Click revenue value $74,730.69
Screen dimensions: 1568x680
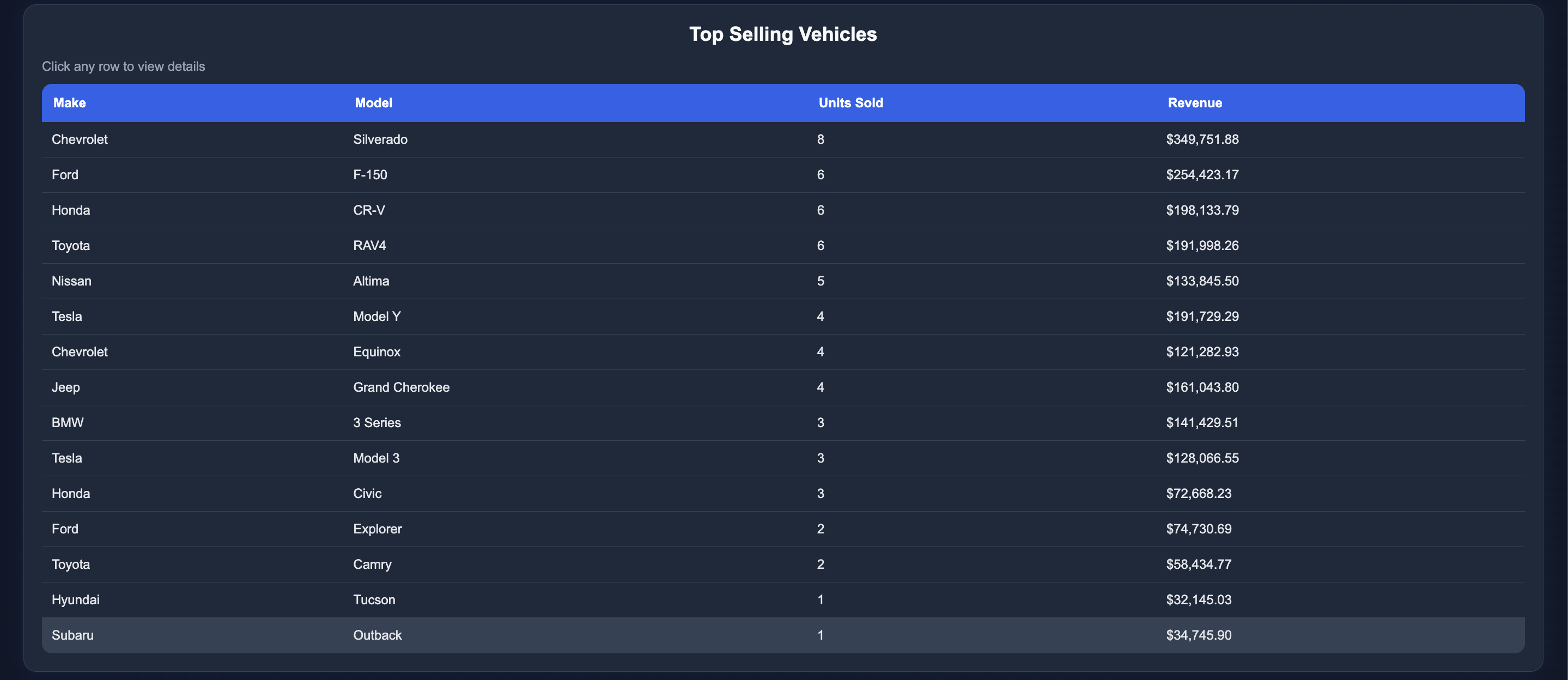point(1199,529)
